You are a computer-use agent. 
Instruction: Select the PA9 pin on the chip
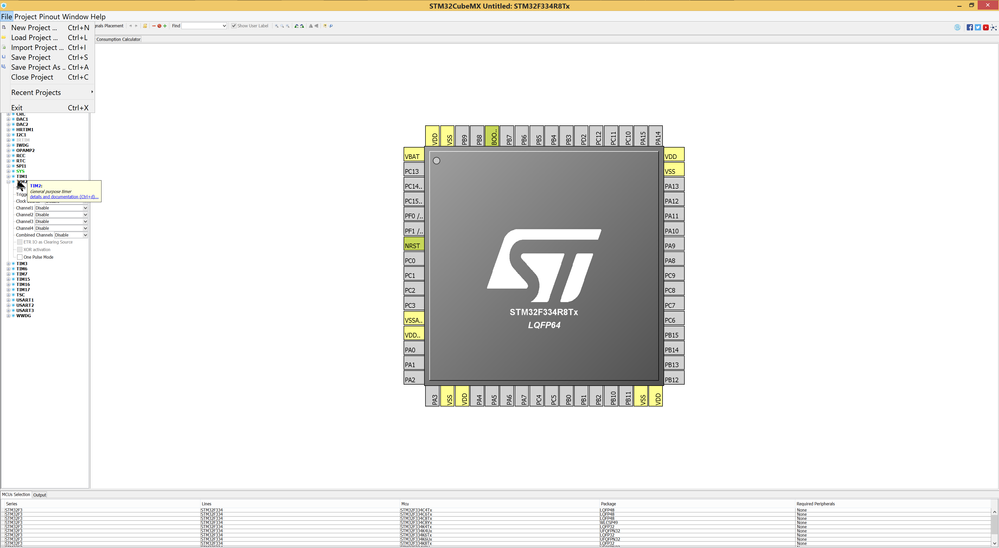[673, 245]
